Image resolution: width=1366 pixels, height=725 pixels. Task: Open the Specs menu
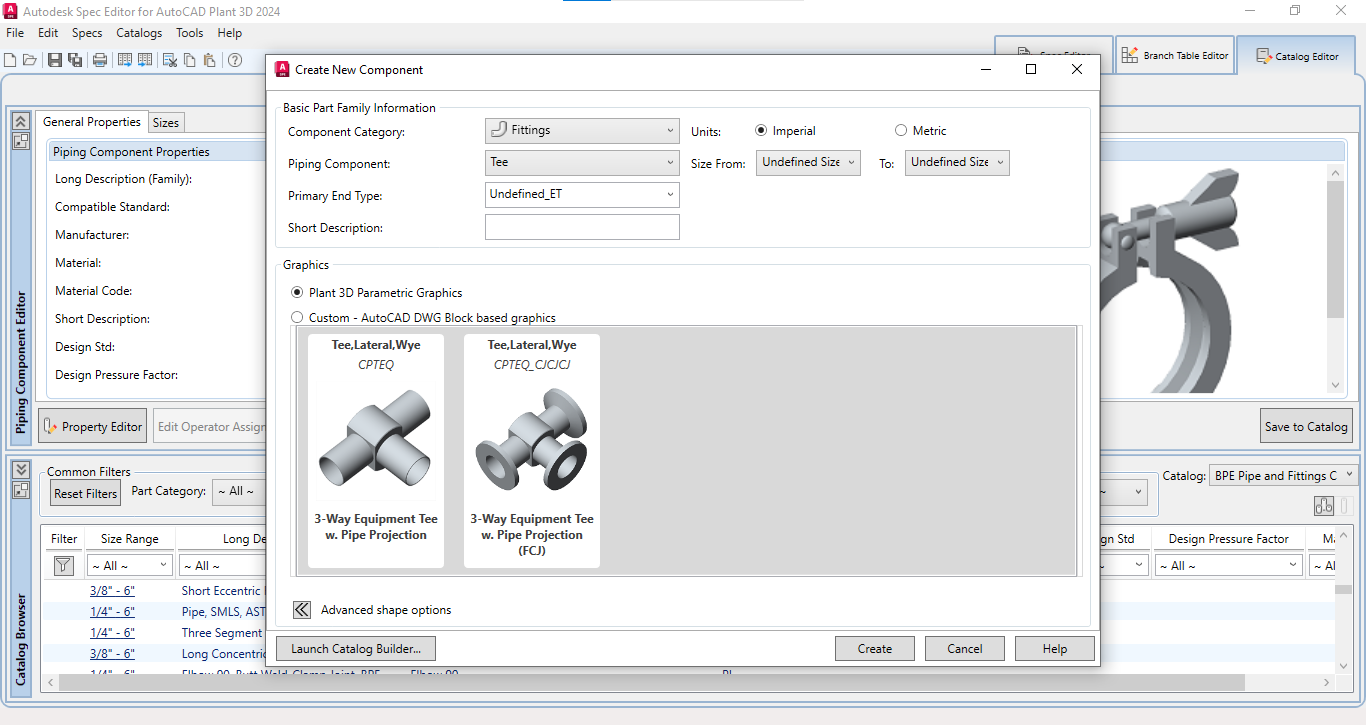[x=87, y=33]
